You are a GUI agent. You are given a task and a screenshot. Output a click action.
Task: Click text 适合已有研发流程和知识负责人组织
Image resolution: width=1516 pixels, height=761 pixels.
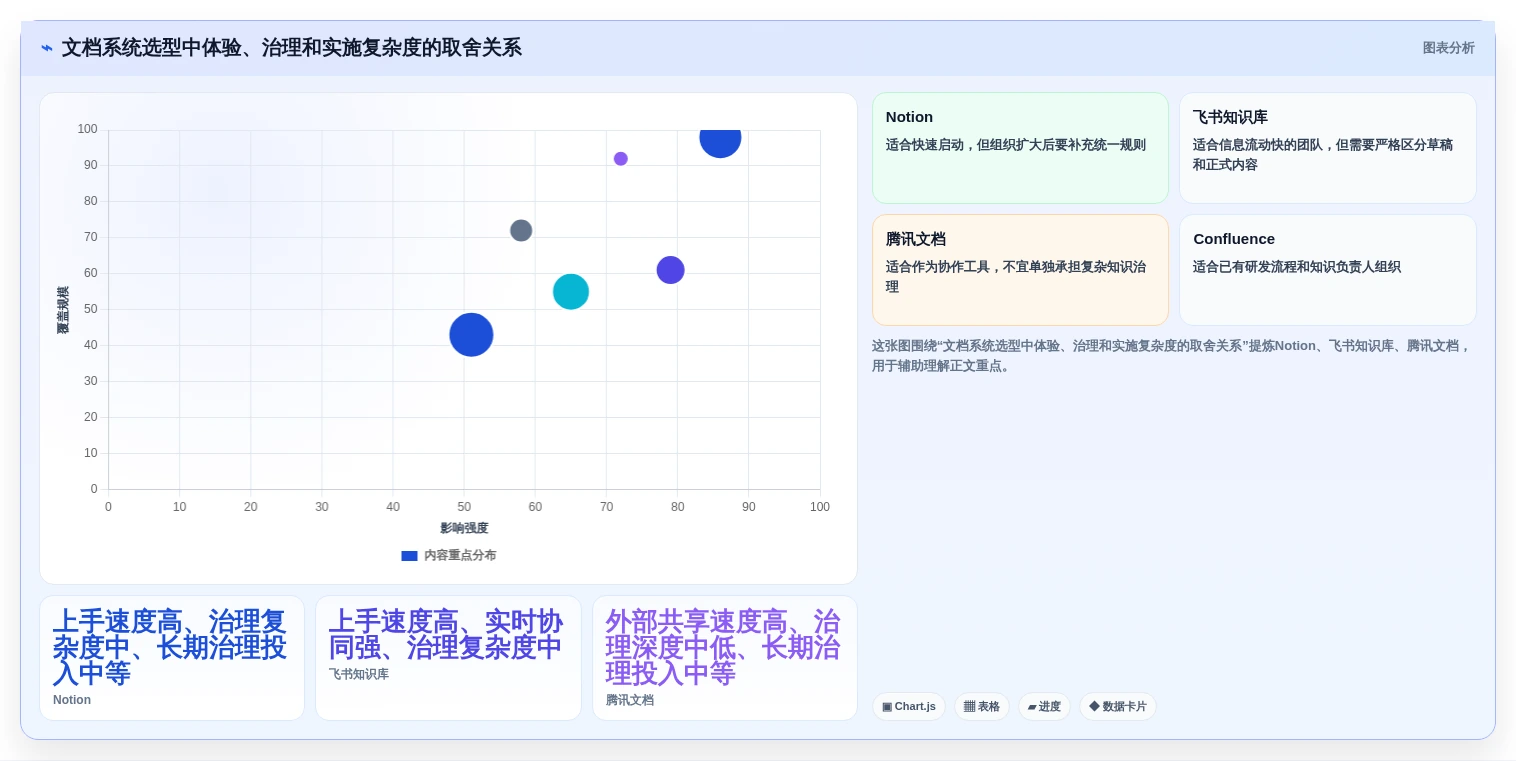1297,267
